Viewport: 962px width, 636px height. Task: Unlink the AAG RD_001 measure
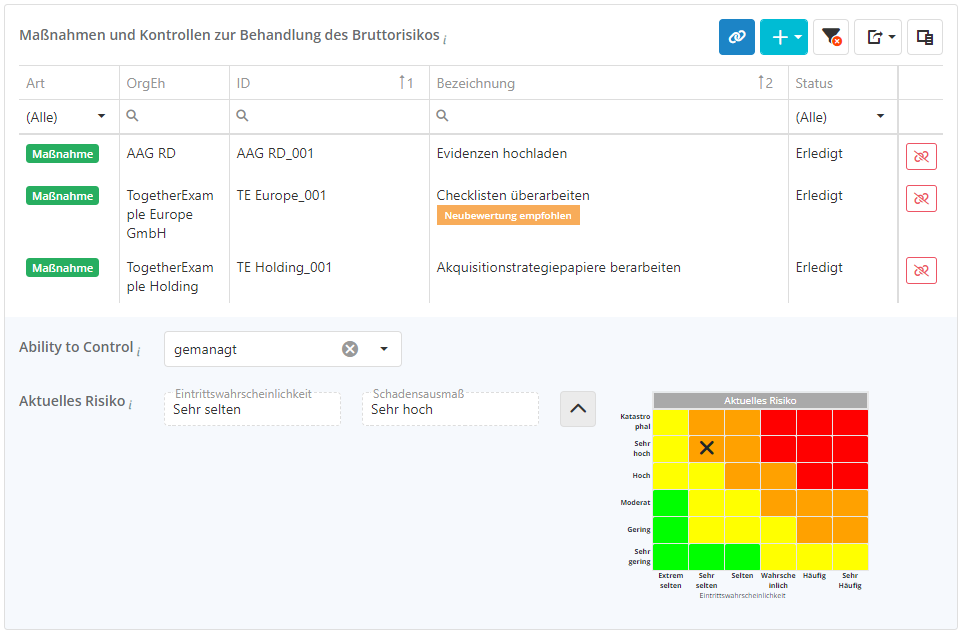(x=921, y=156)
